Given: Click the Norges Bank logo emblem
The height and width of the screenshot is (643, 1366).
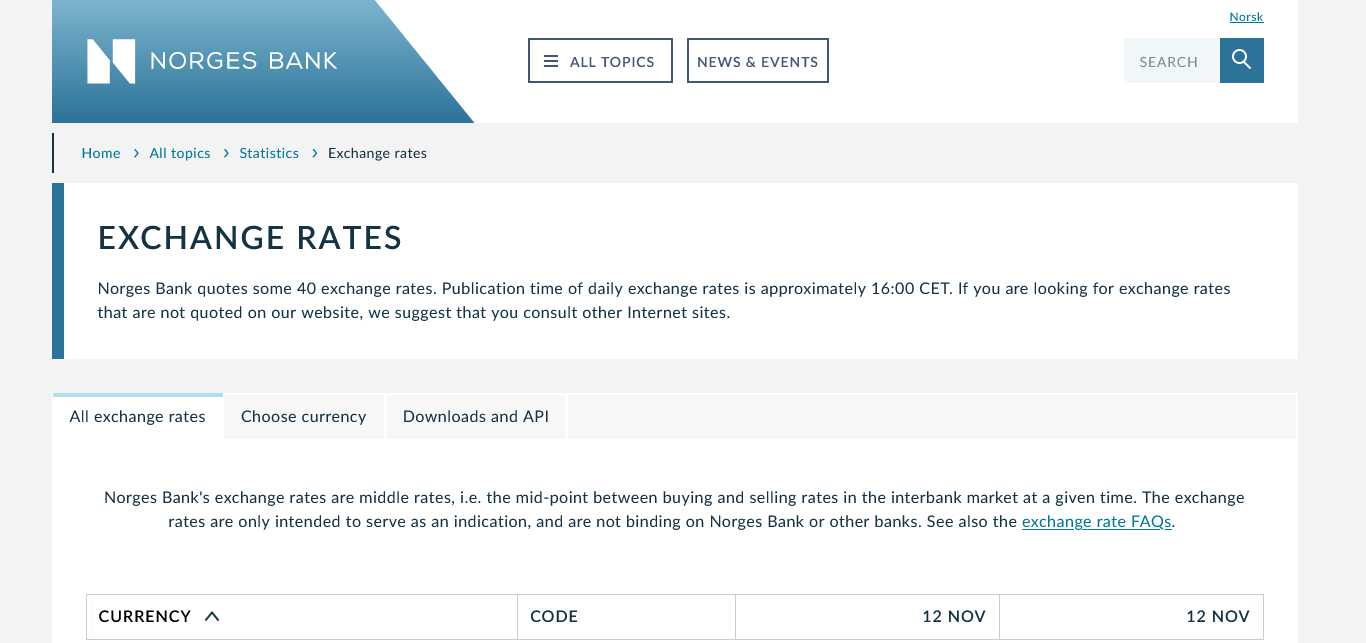Looking at the screenshot, I should (x=111, y=61).
